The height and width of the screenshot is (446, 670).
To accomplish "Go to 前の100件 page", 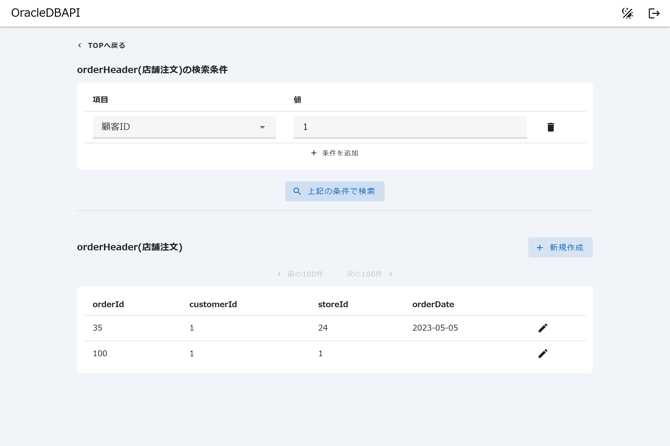I will click(300, 274).
